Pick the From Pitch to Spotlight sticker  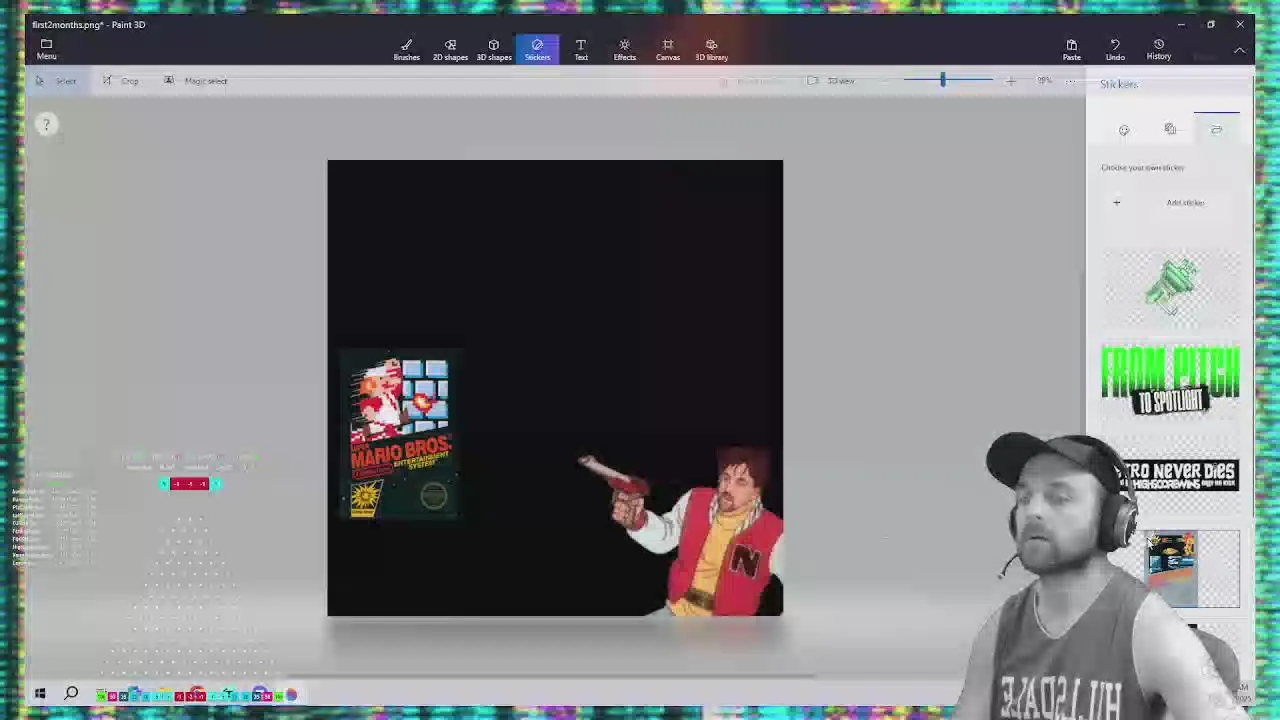1170,380
